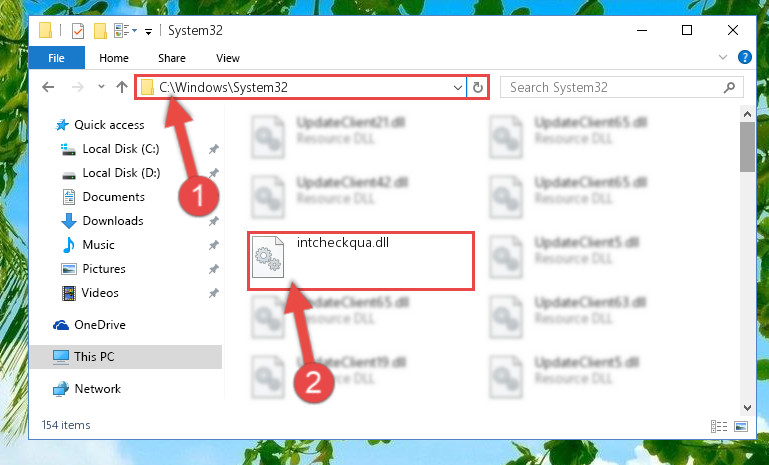The image size is (769, 465).
Task: Go up one folder level
Action: [x=122, y=87]
